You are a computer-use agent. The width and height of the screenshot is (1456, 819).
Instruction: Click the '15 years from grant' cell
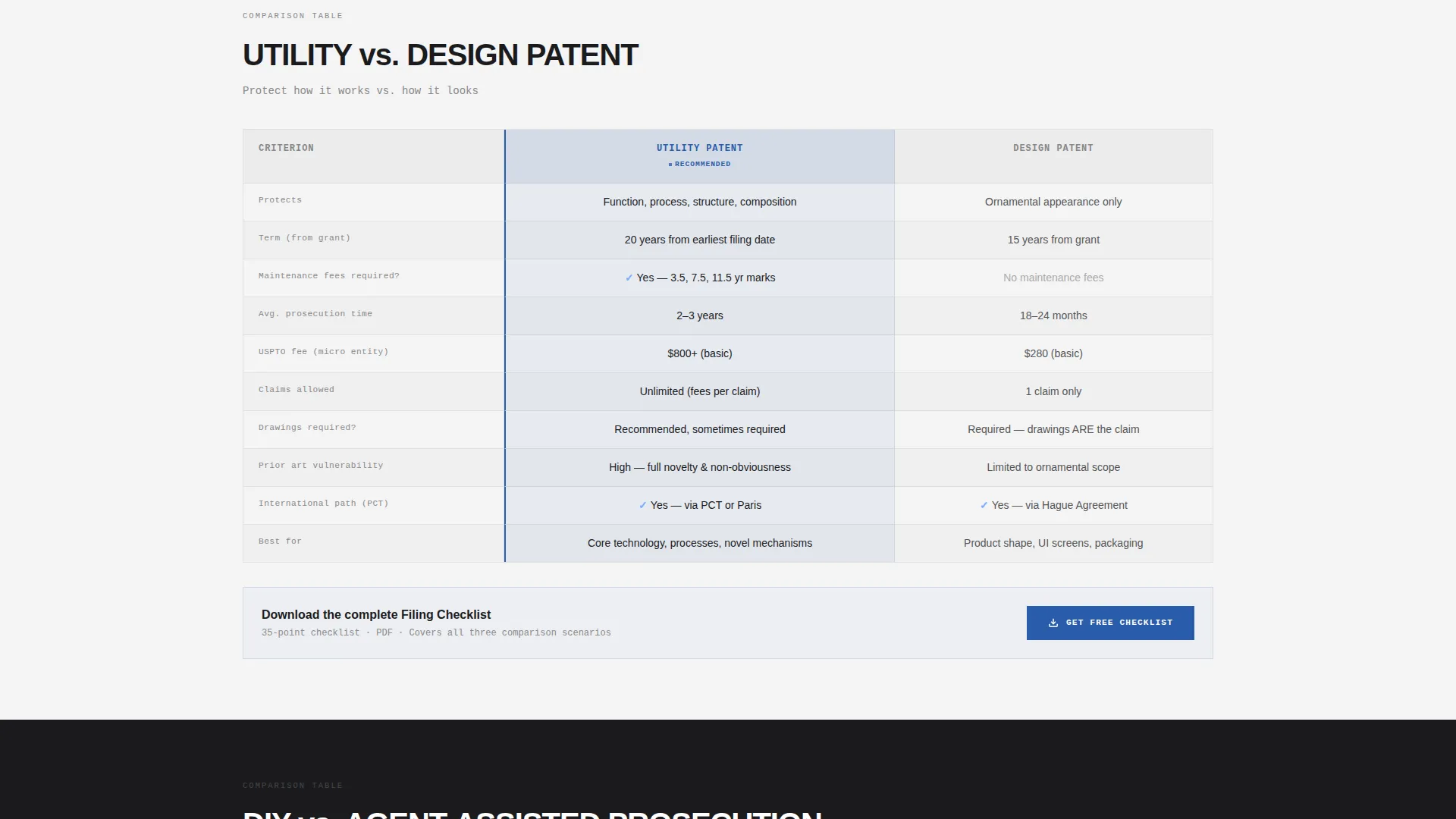(x=1053, y=240)
